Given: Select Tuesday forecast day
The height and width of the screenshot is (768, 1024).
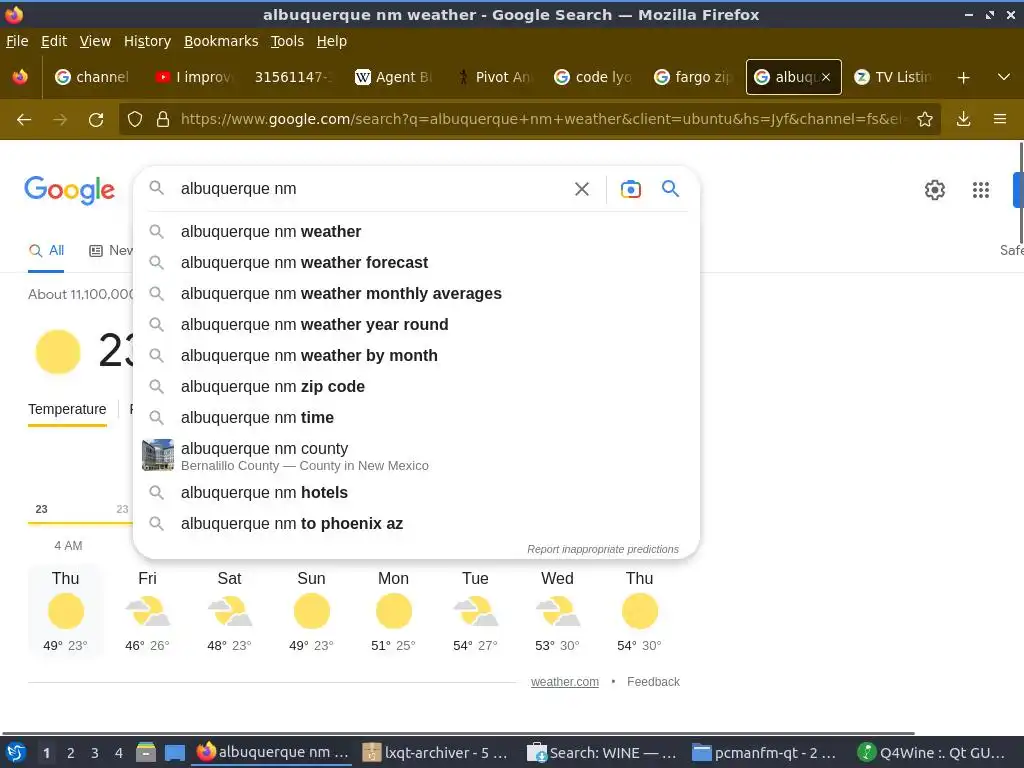Looking at the screenshot, I should click(x=475, y=611).
